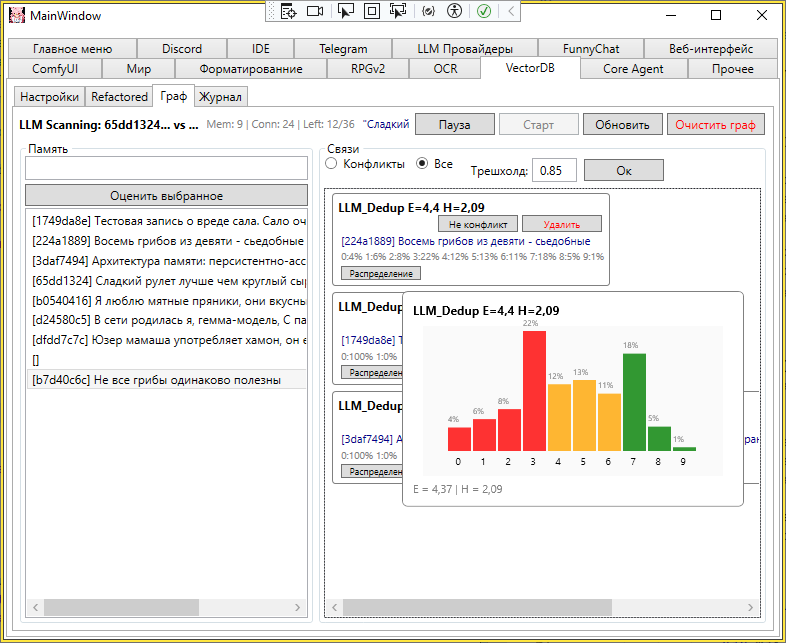Open the 224a1889 Восемь грибов link
Screen dimensions: 786x643
point(466,241)
